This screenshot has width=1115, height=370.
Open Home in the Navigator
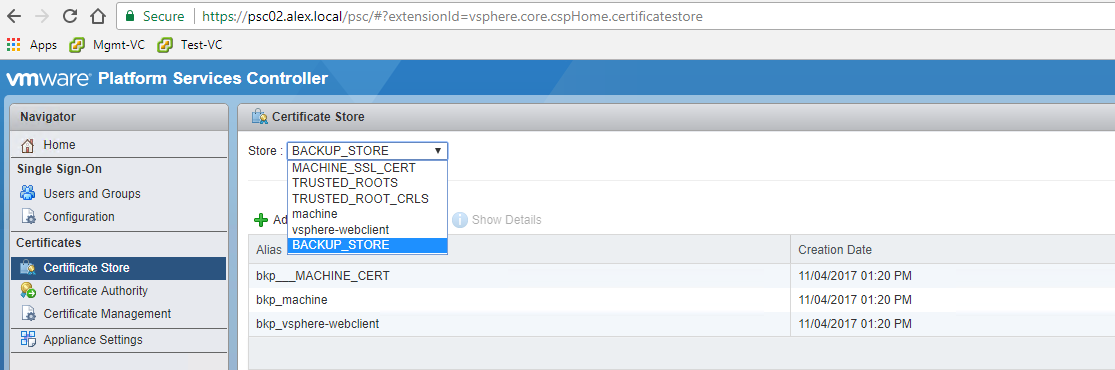(59, 144)
